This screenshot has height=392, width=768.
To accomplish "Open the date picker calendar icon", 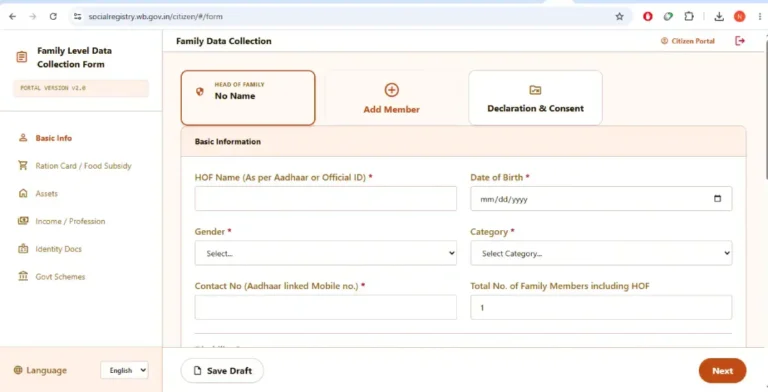I will [718, 198].
